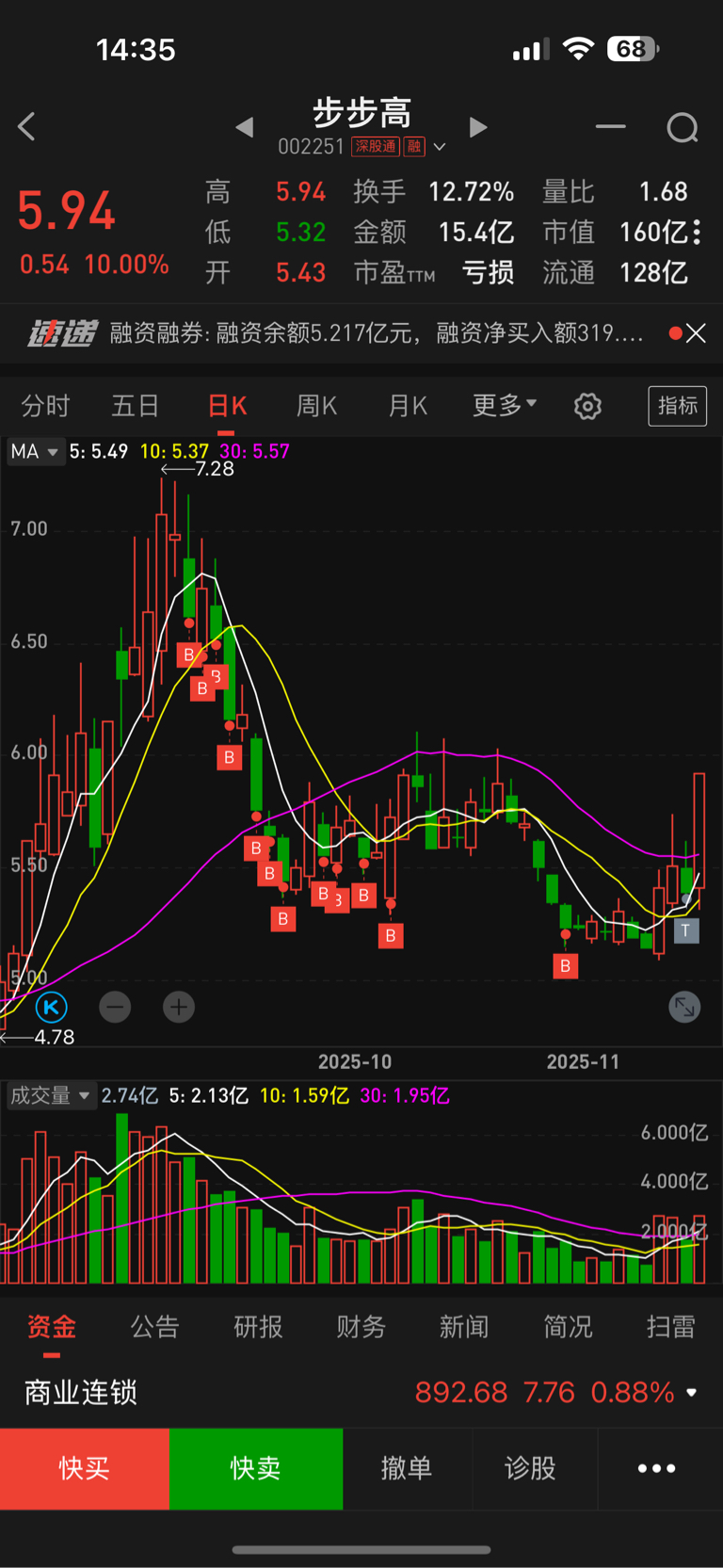The height and width of the screenshot is (1568, 723).
Task: Tap the 融 margin tag badge
Action: tap(414, 147)
